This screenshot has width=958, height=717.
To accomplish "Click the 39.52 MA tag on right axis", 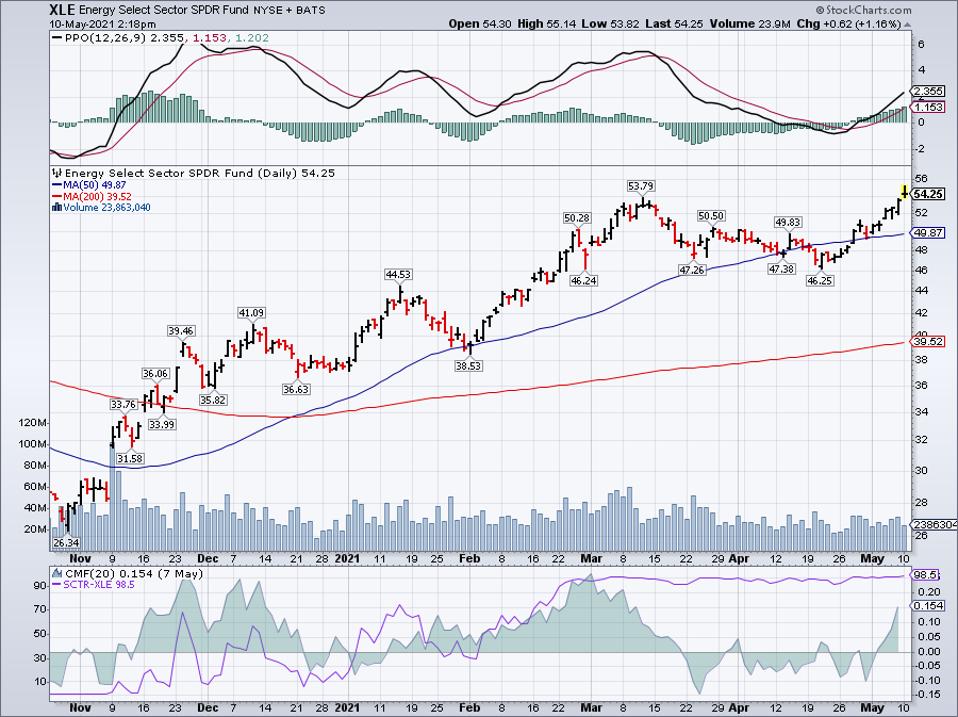I will point(928,341).
